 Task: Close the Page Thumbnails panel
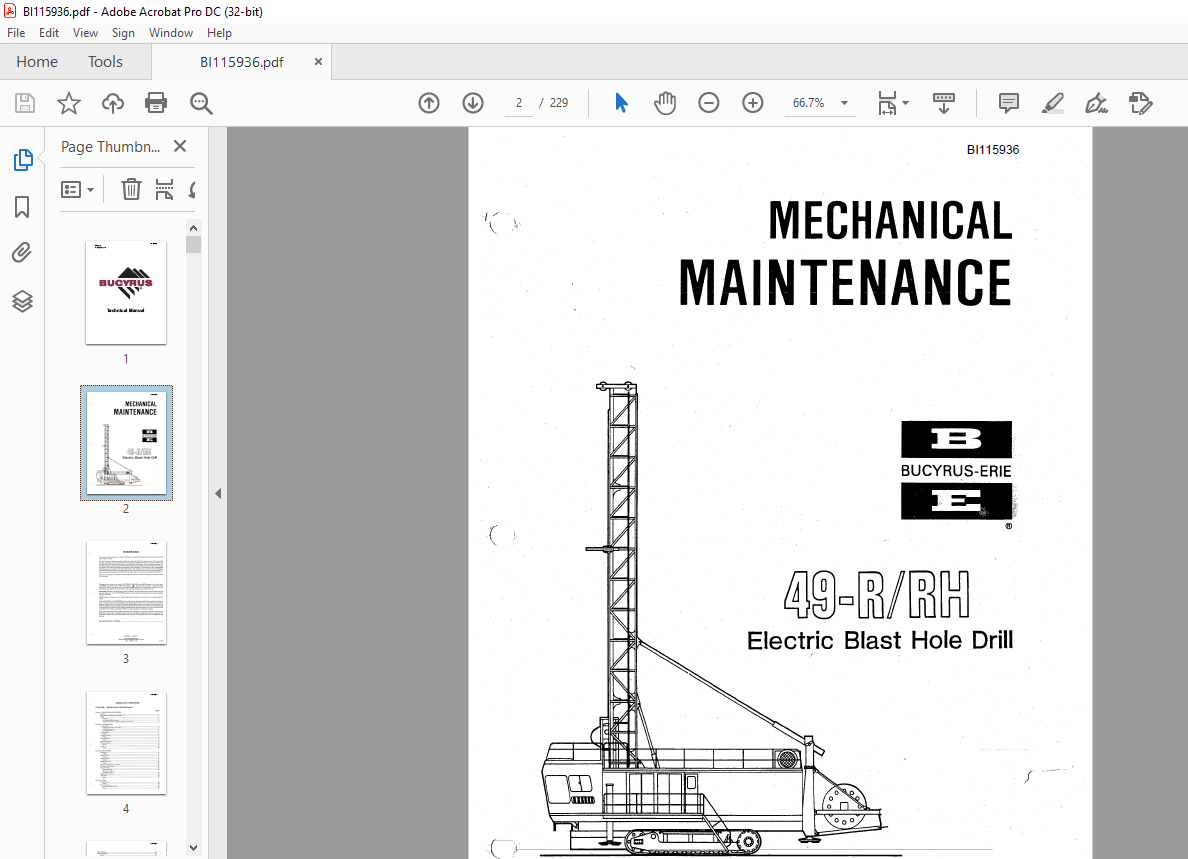tap(180, 146)
